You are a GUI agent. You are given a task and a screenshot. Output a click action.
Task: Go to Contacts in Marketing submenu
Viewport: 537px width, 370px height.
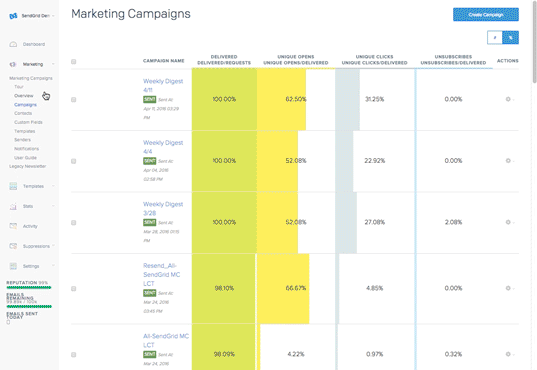pyautogui.click(x=23, y=113)
